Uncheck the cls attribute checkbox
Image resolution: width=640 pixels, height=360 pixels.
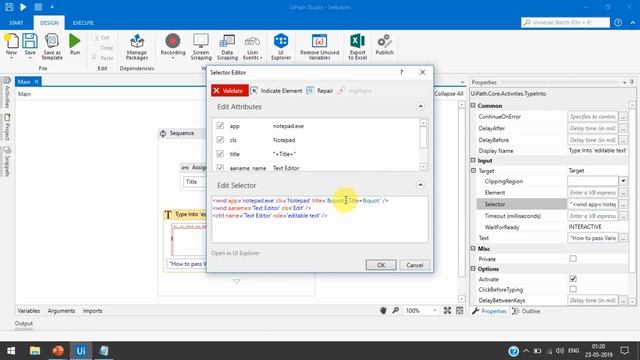point(220,140)
